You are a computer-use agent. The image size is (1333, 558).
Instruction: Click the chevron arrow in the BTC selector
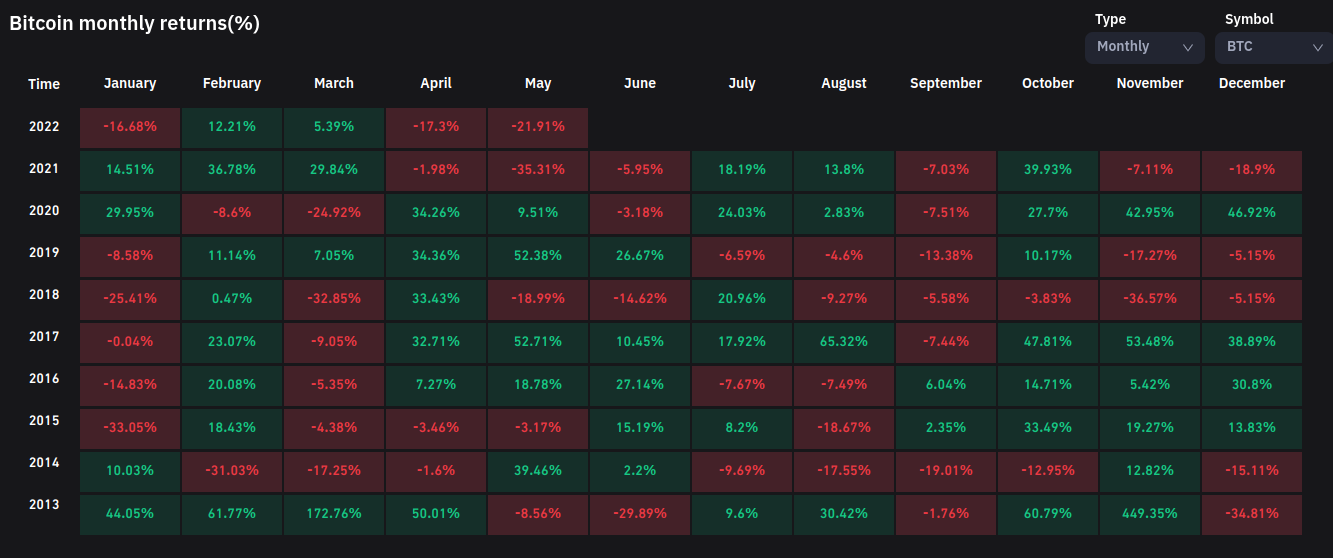pyautogui.click(x=1318, y=47)
